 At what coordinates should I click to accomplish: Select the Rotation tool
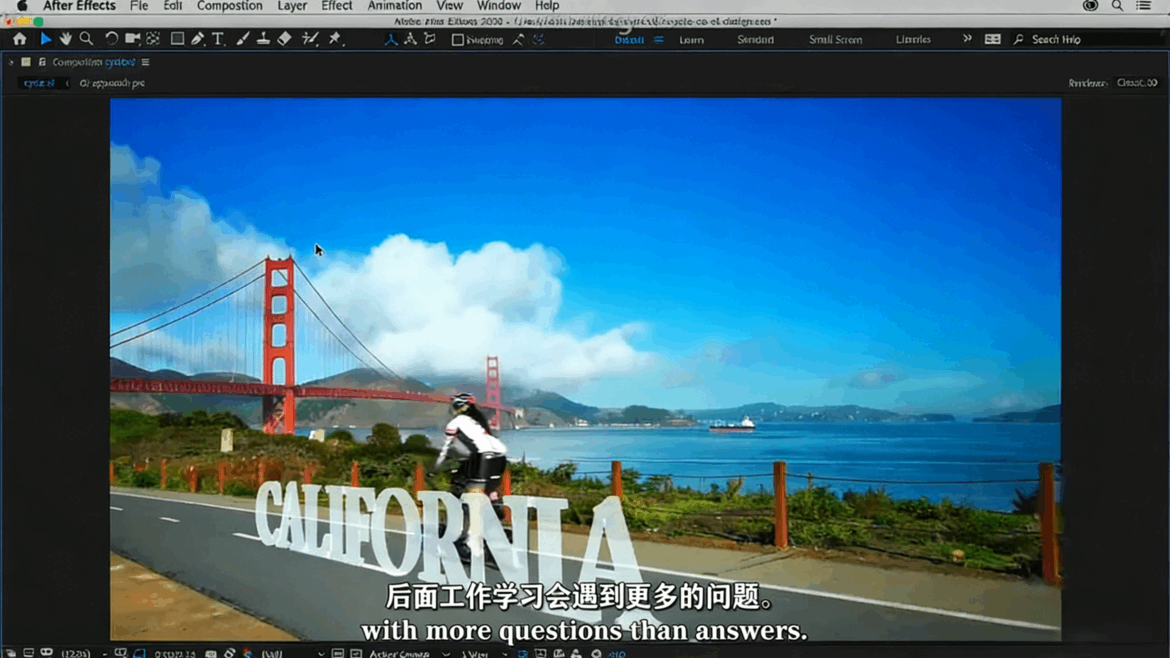point(109,38)
